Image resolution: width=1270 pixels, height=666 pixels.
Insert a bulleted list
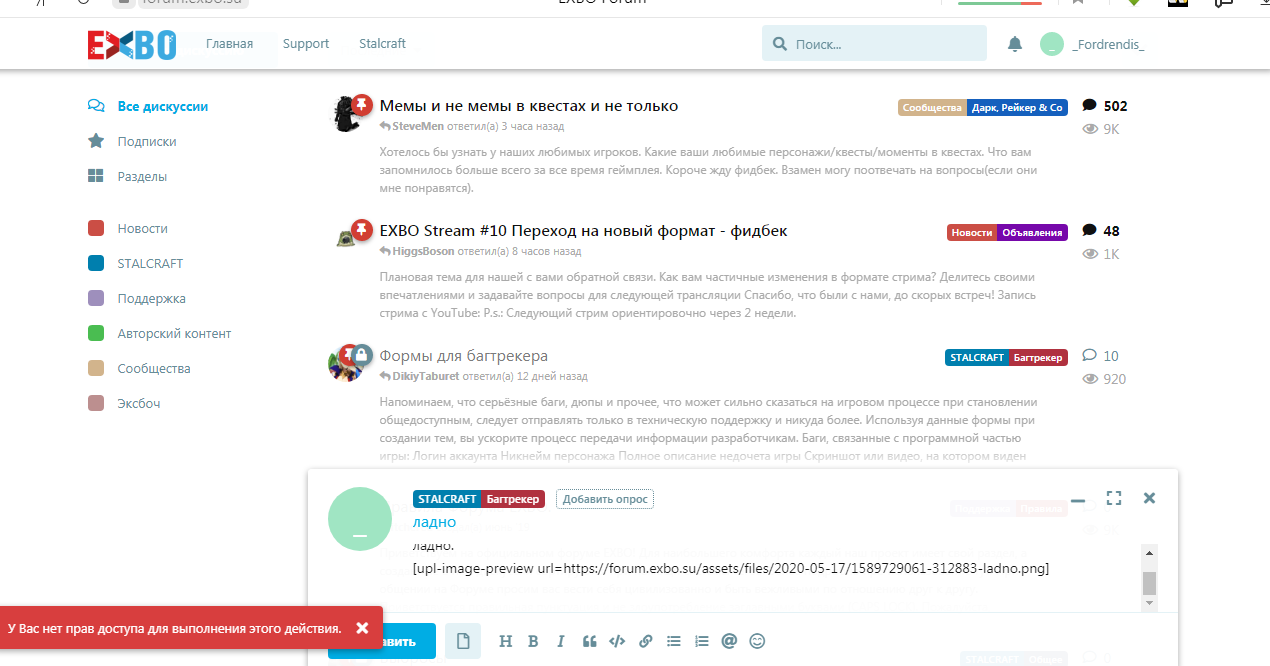673,641
